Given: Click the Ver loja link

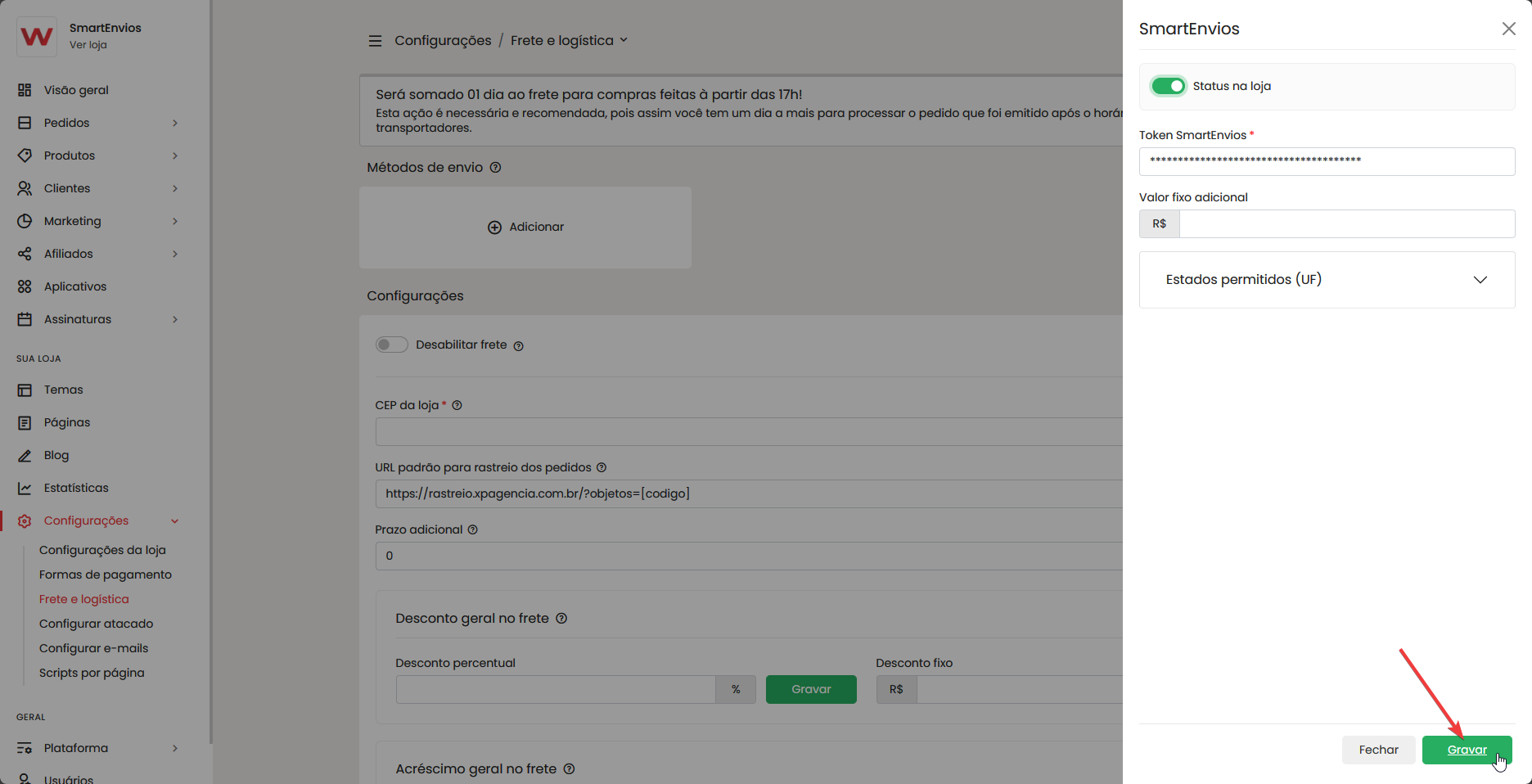Looking at the screenshot, I should tap(88, 45).
